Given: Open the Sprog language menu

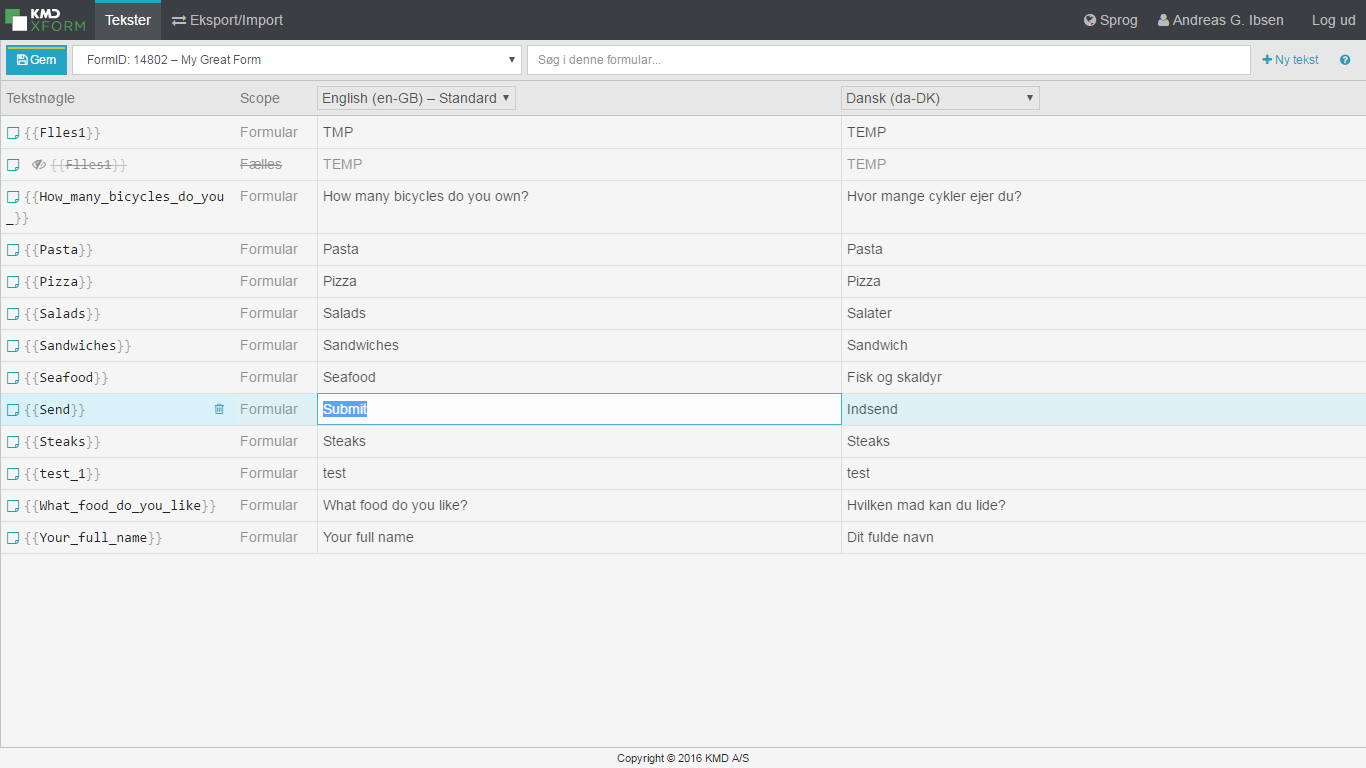Looking at the screenshot, I should (x=1110, y=20).
